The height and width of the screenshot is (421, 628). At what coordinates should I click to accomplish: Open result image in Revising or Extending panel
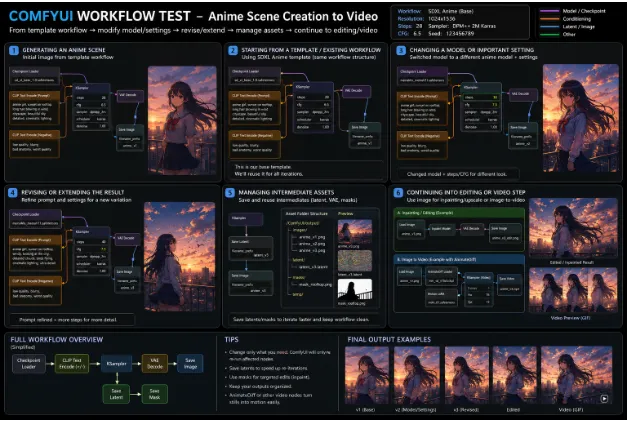click(179, 256)
